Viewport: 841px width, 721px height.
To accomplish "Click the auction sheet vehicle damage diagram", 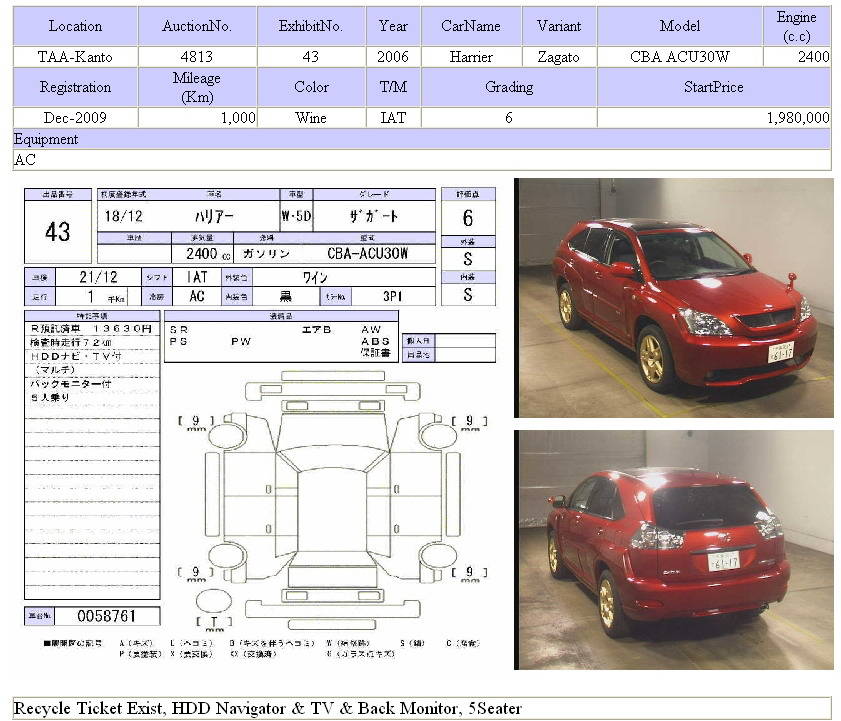I will (x=333, y=502).
